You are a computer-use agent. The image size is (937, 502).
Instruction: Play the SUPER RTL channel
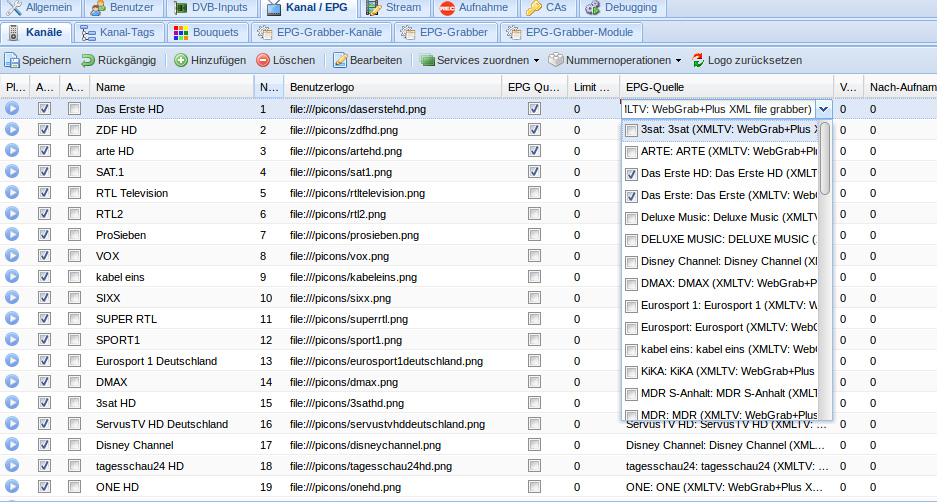coord(12,319)
